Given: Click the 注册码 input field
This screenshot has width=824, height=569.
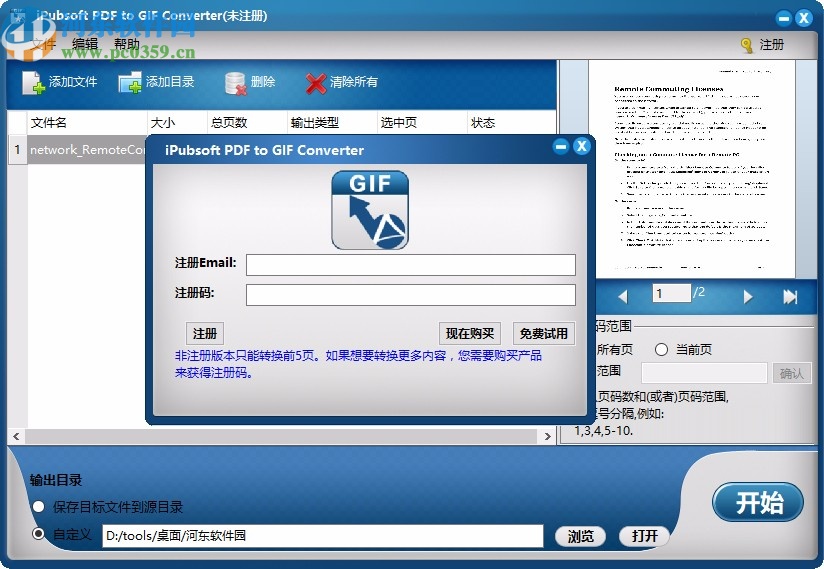Looking at the screenshot, I should click(x=410, y=295).
